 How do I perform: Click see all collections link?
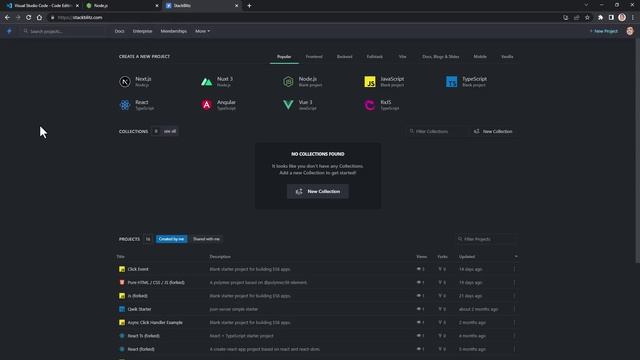pyautogui.click(x=170, y=131)
